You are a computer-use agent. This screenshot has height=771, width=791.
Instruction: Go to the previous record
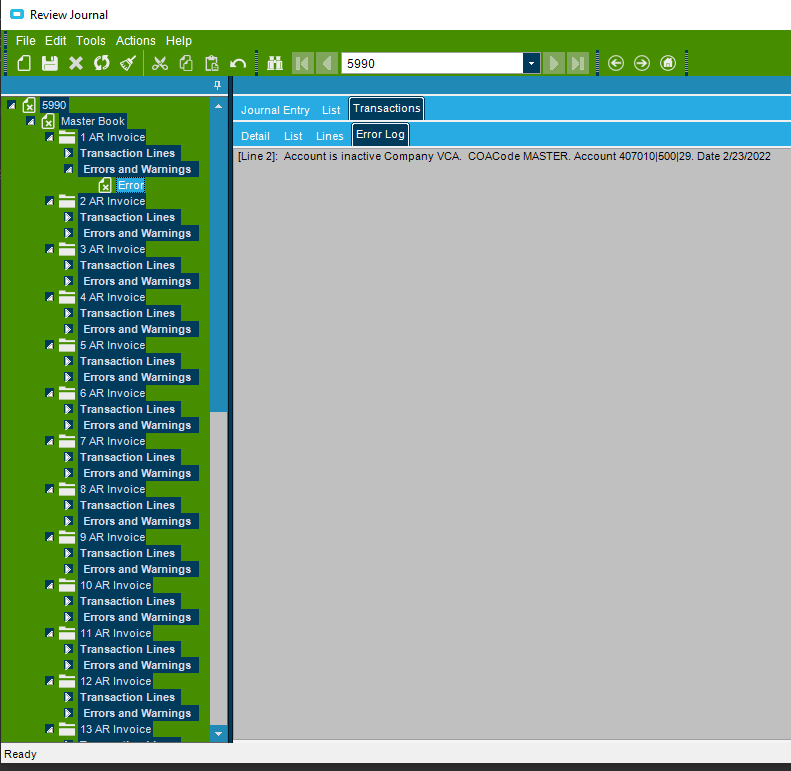tap(327, 64)
